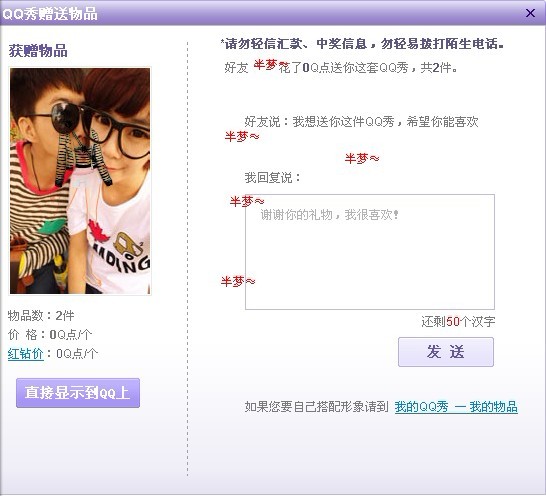Click the bold warning about 汇款、中奖信息
The image size is (546, 496).
(362, 44)
